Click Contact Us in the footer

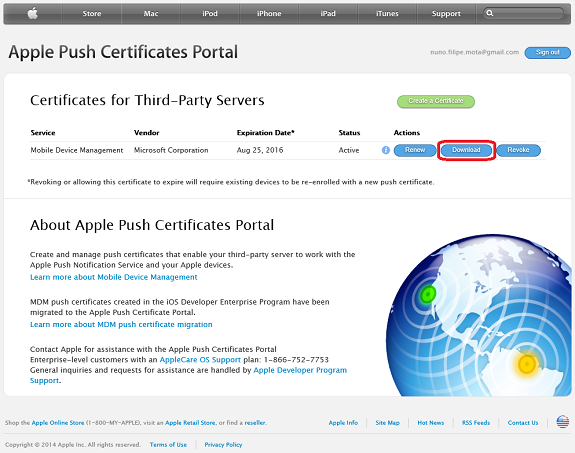coord(523,423)
